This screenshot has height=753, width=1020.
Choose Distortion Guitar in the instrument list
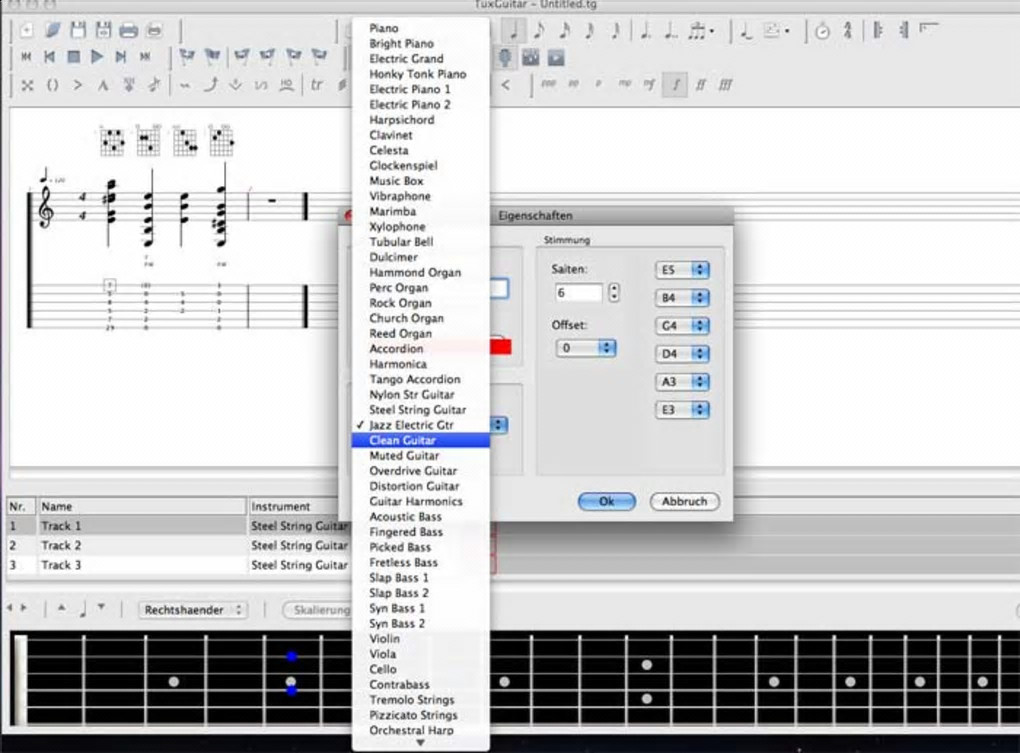point(414,486)
